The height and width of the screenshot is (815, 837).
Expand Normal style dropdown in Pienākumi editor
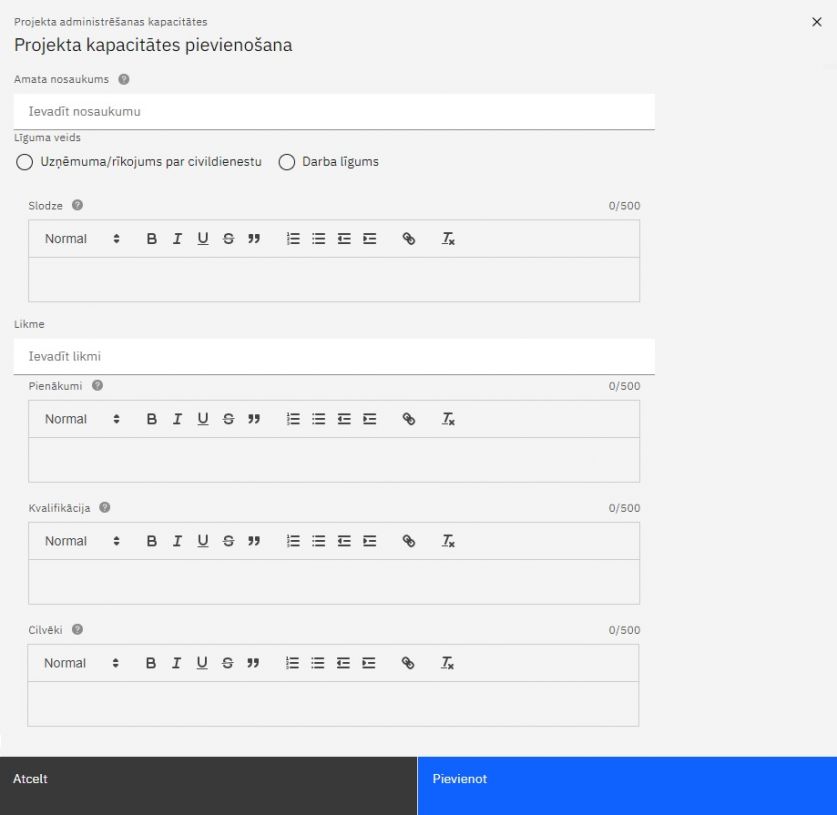click(x=81, y=419)
